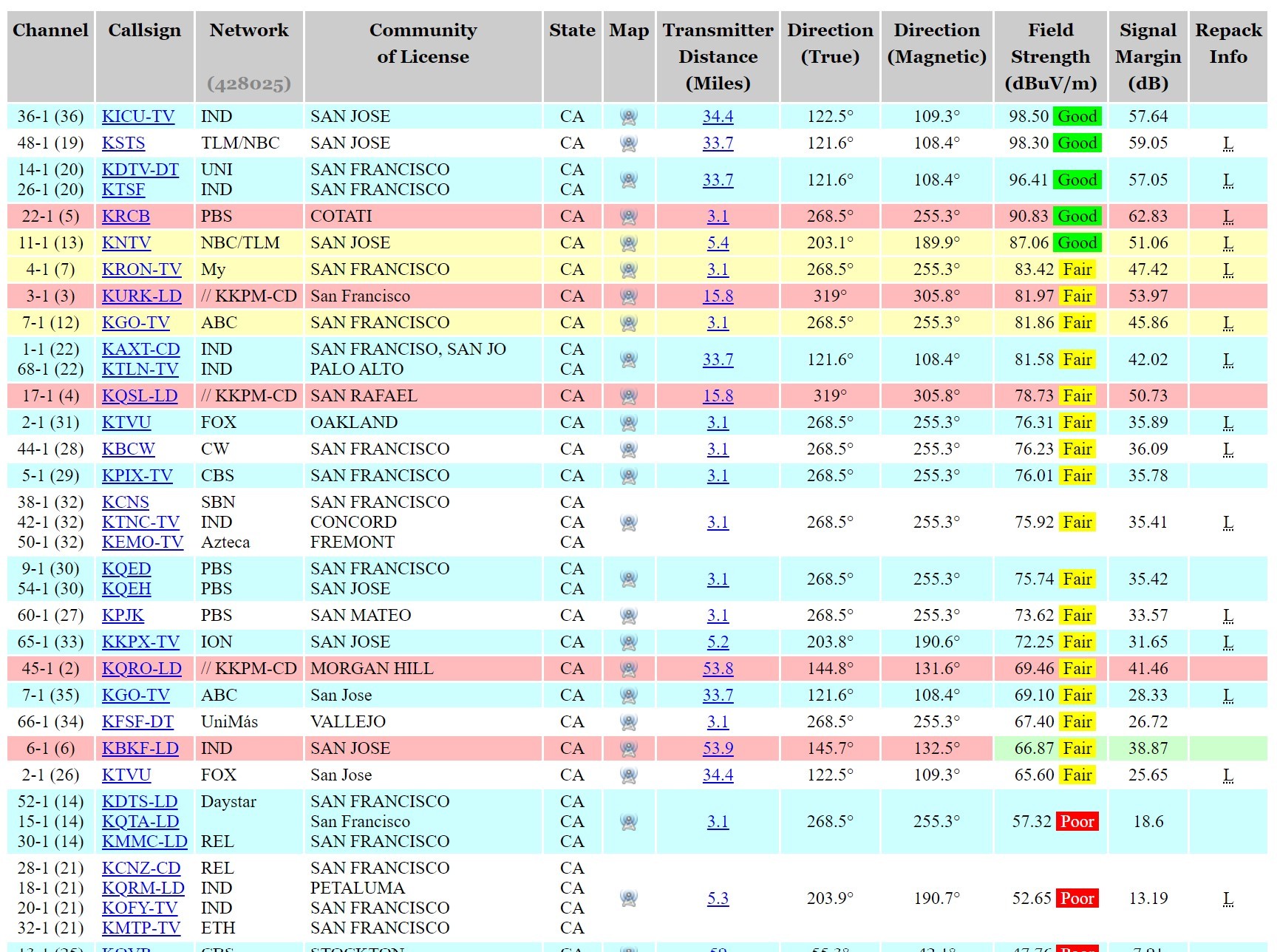Click map icon for KKPX-TV
Screen dimensions: 1277x952
[x=629, y=642]
